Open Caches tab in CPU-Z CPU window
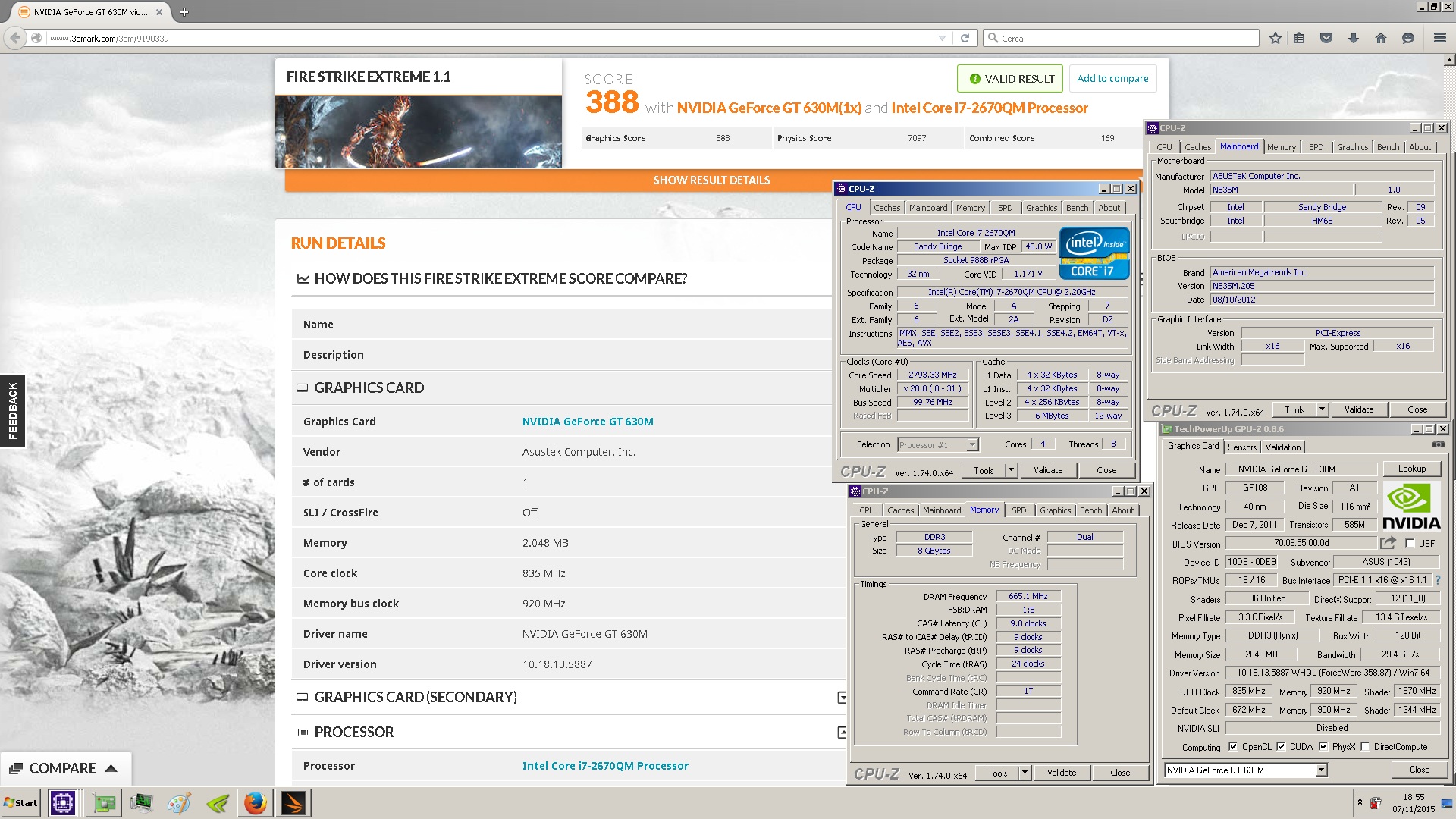The width and height of the screenshot is (1456, 819). (x=886, y=208)
